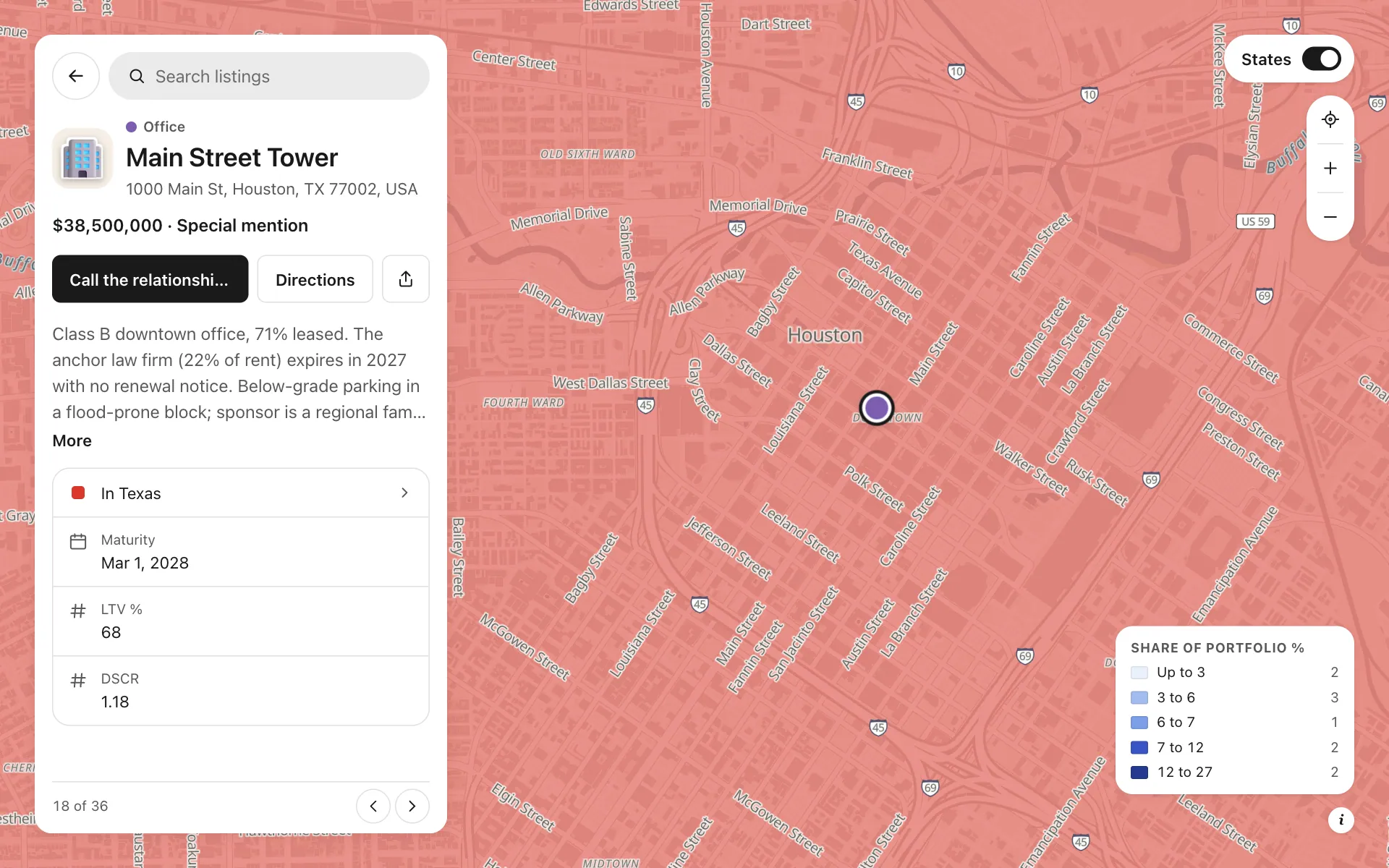Click the share icon button

coord(406,279)
